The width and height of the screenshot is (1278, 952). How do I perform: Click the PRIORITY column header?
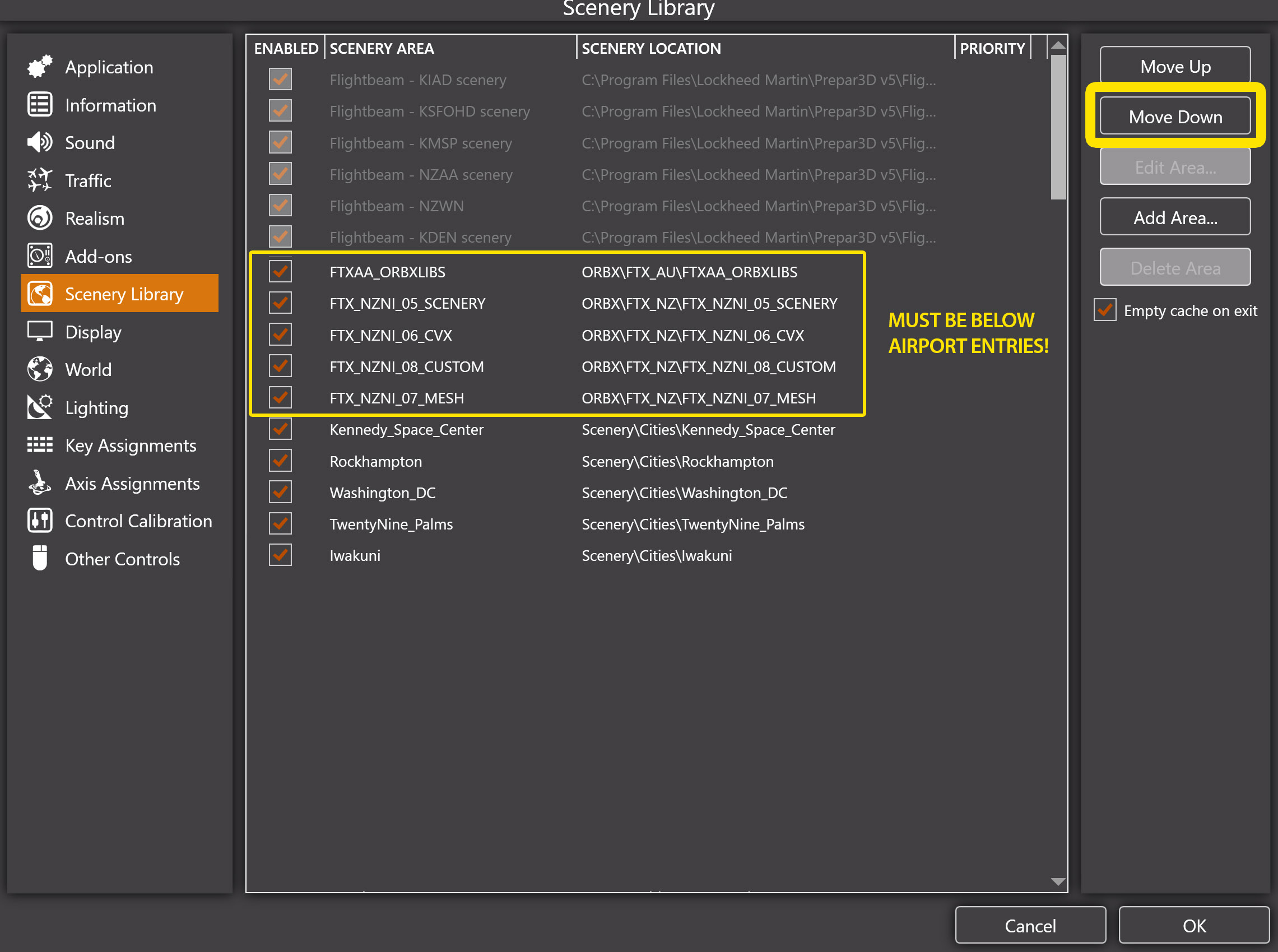click(x=992, y=48)
